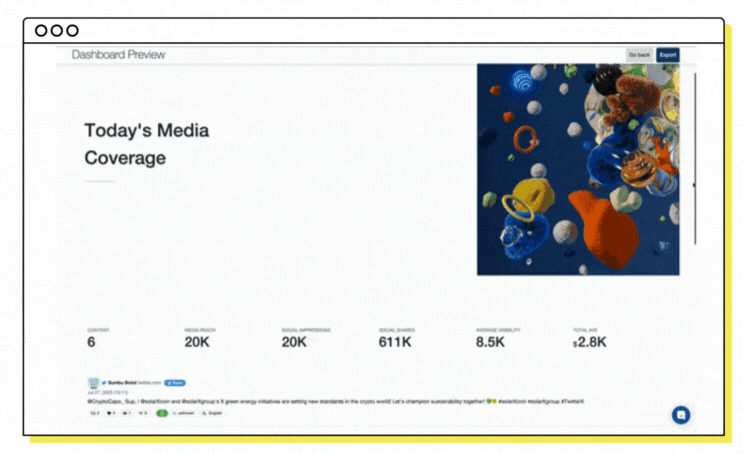Click the colorful 3D shapes cover image
This screenshot has height=453, width=743.
(x=578, y=169)
